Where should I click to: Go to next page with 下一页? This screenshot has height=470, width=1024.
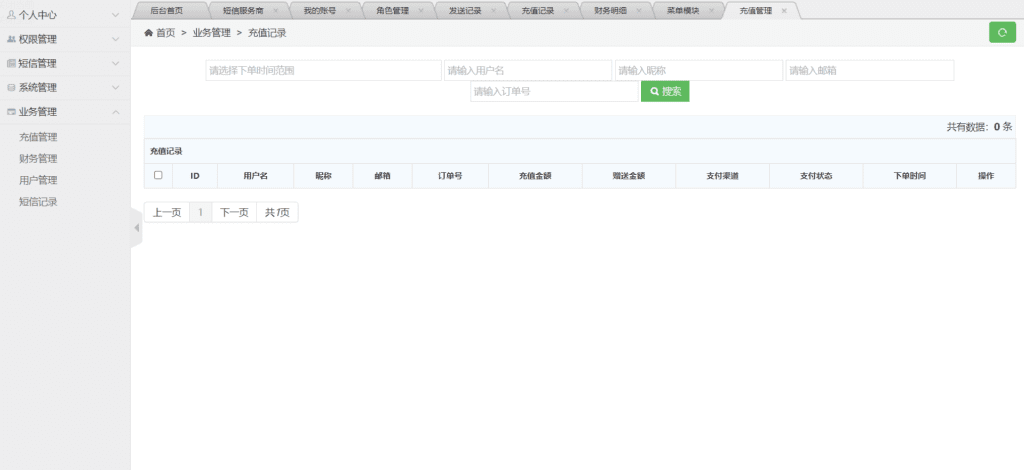point(234,212)
